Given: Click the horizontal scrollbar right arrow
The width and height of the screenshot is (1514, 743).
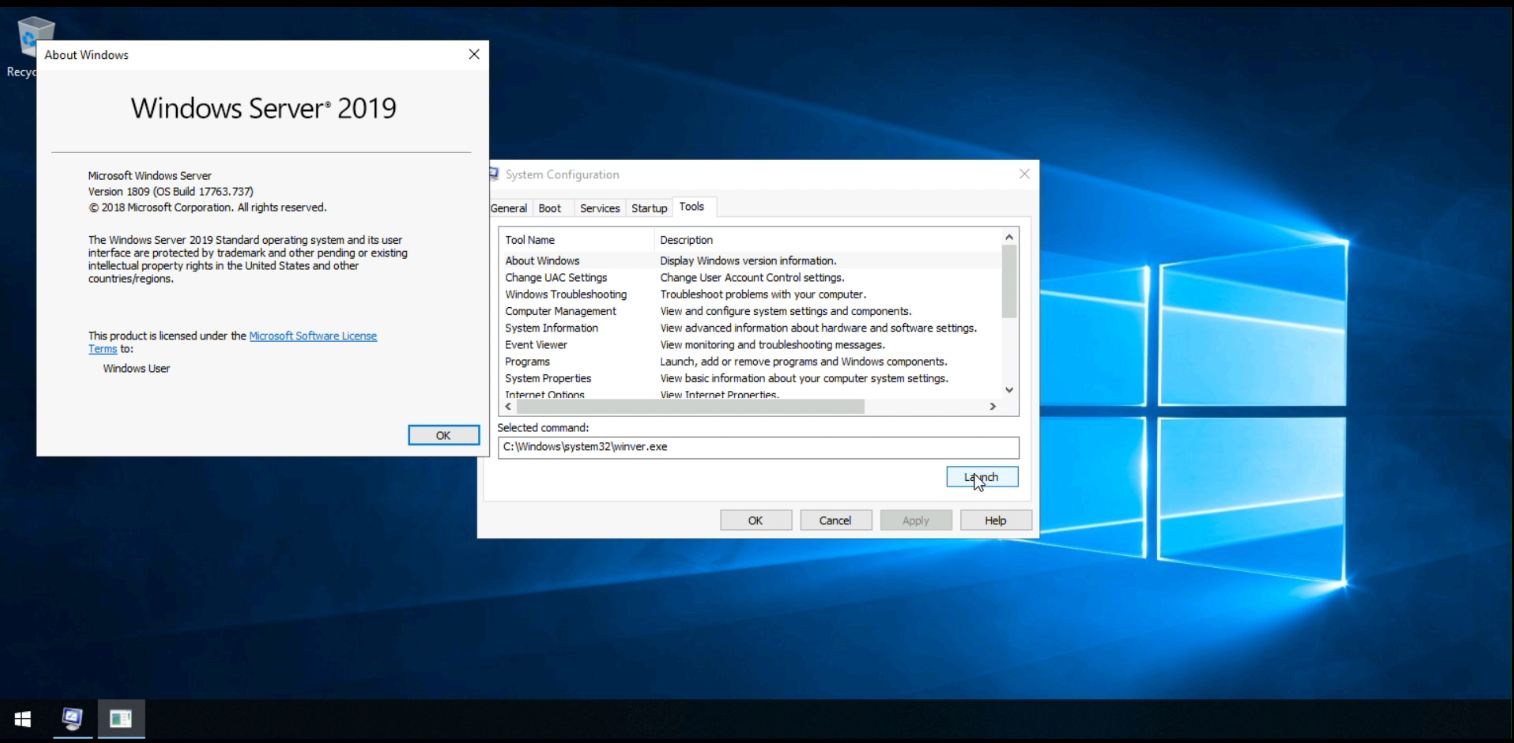Looking at the screenshot, I should pyautogui.click(x=992, y=407).
